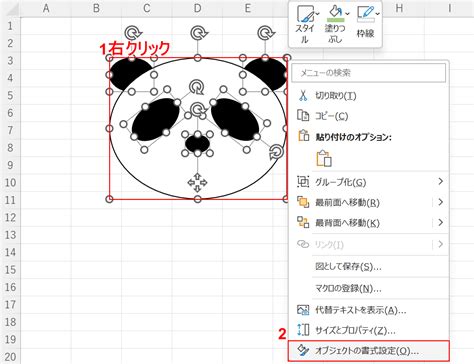Select 代替テキストを表示(A)... menu entry
The height and width of the screenshot is (364, 474).
[368, 310]
